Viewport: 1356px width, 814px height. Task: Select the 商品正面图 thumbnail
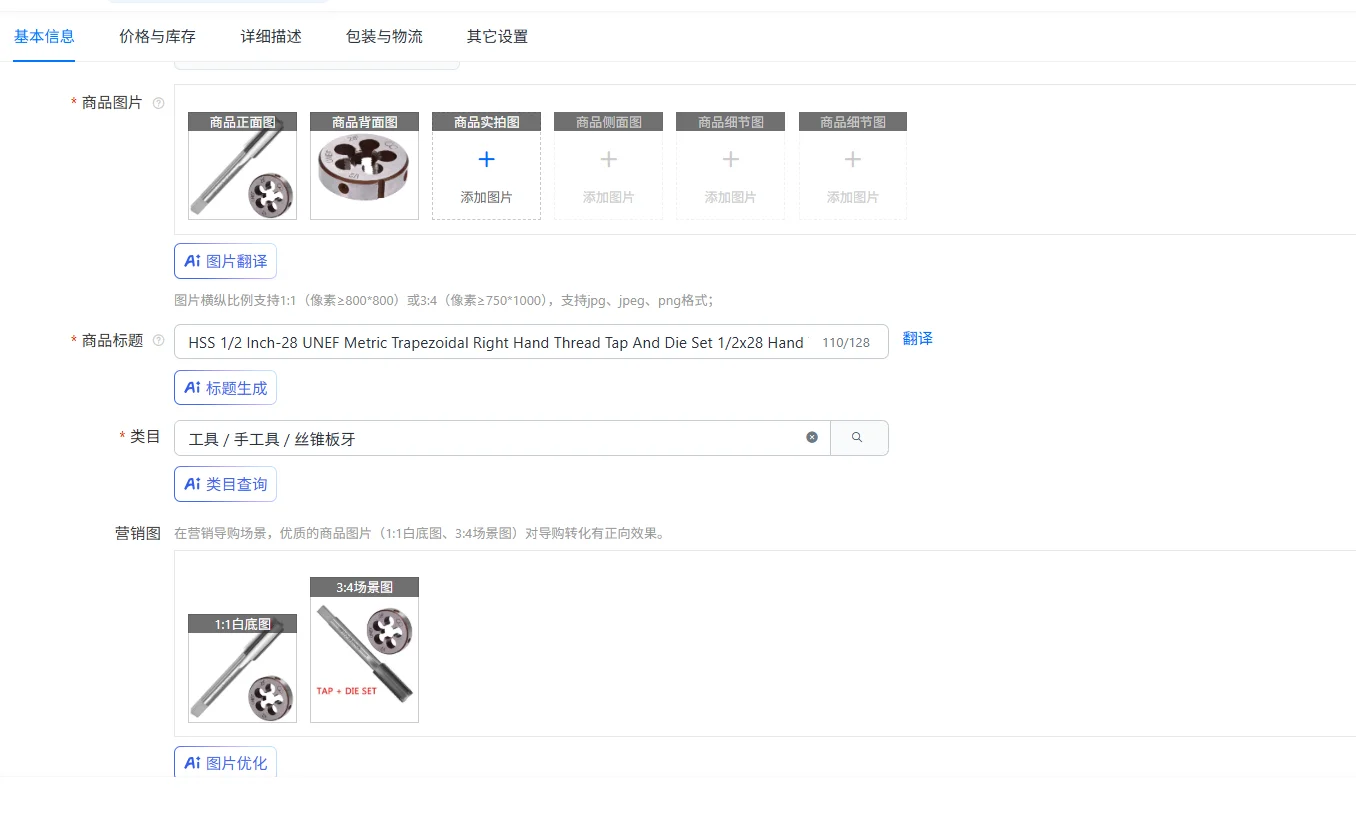(x=242, y=166)
